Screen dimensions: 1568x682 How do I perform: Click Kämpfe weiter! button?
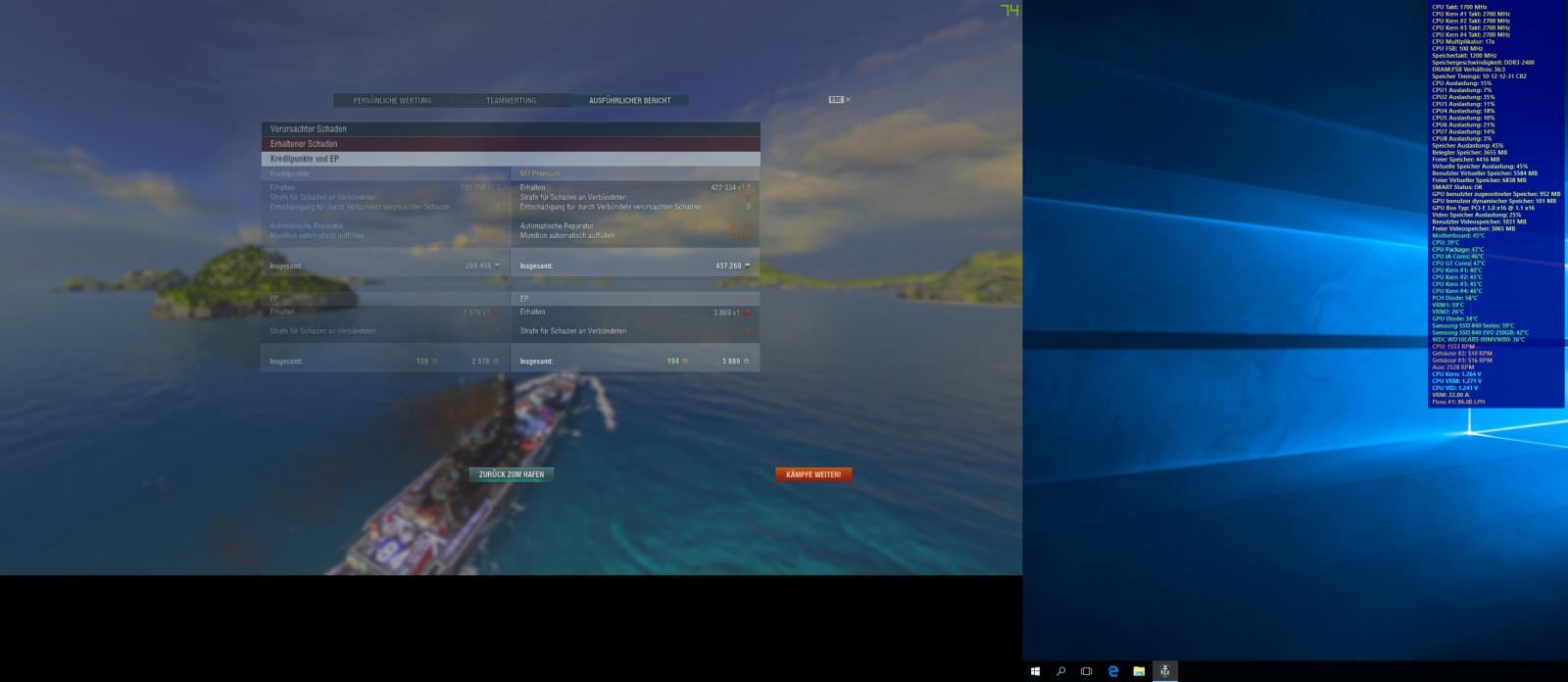coord(813,474)
